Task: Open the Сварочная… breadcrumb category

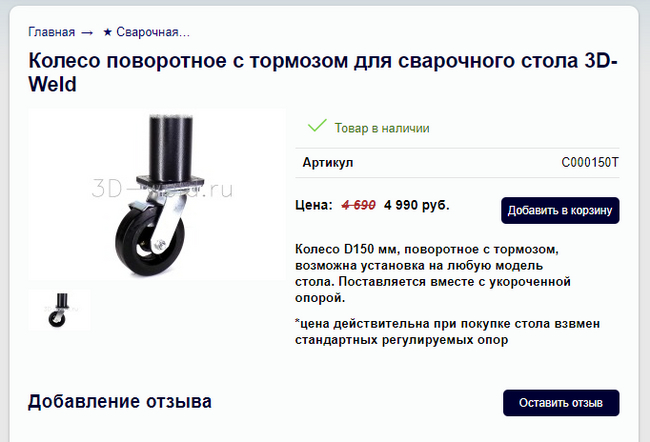Action: click(153, 32)
